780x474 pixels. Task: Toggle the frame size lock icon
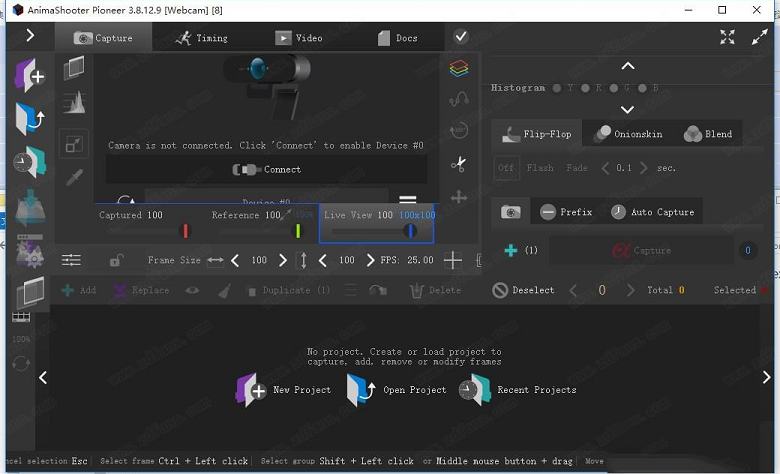point(116,260)
